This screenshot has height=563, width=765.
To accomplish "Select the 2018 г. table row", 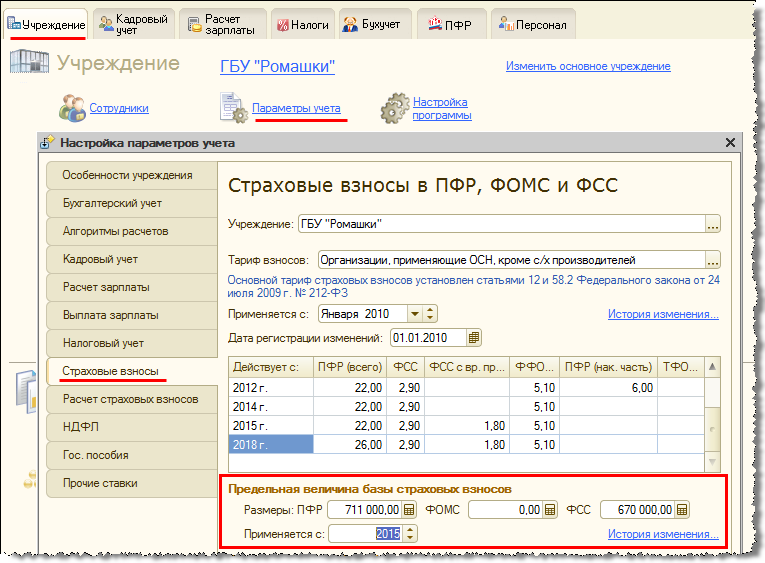I will tap(272, 444).
